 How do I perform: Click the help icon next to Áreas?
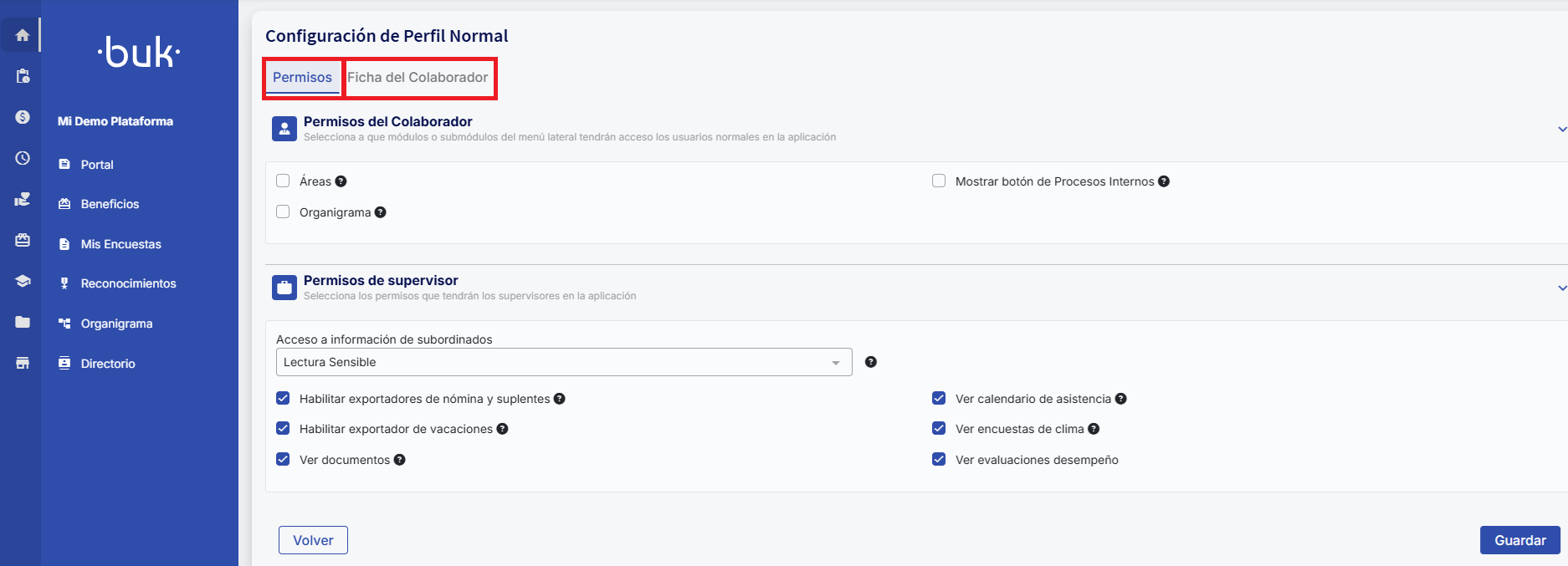[x=341, y=181]
